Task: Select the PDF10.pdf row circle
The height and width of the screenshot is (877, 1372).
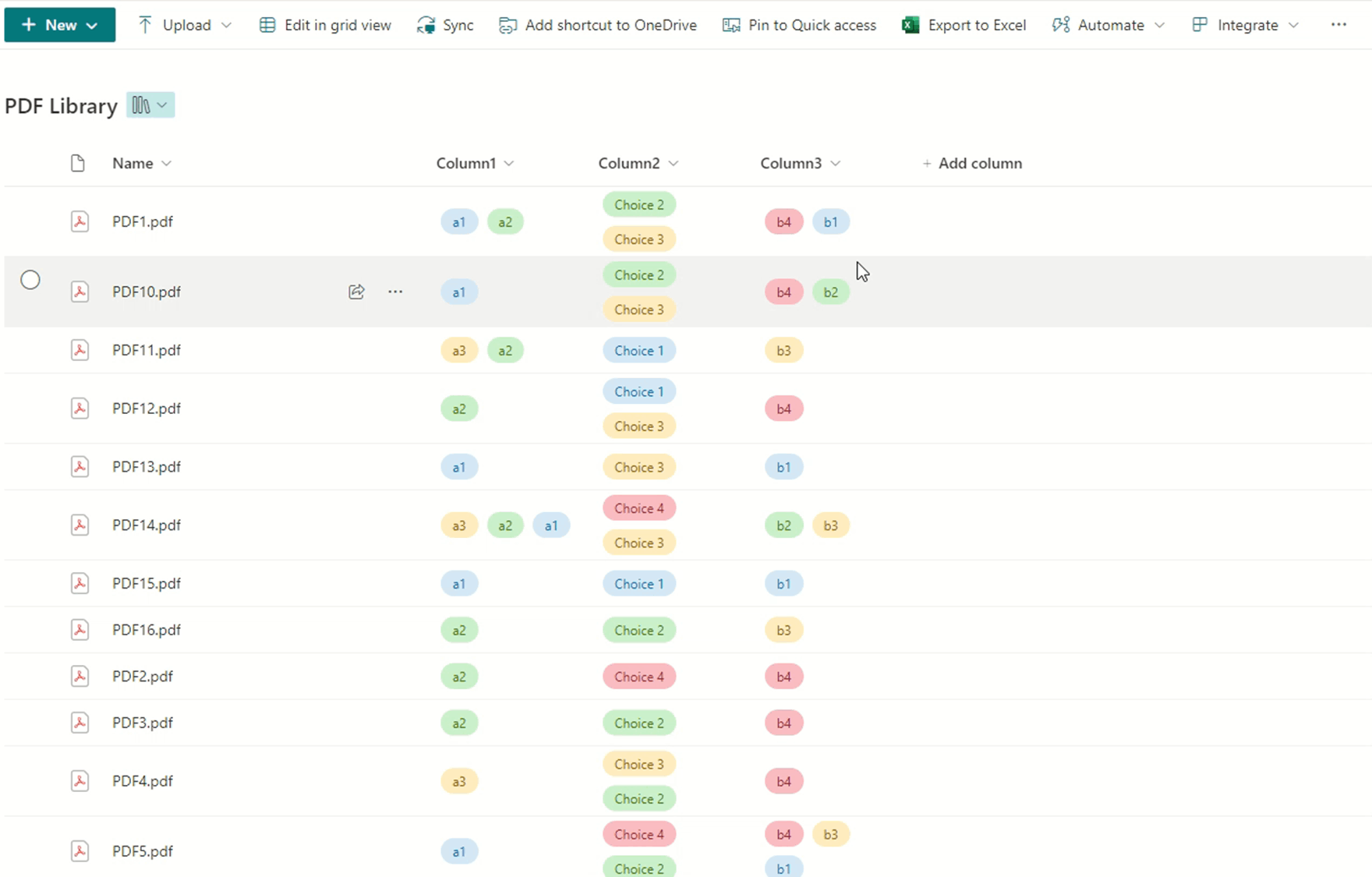Action: point(30,280)
